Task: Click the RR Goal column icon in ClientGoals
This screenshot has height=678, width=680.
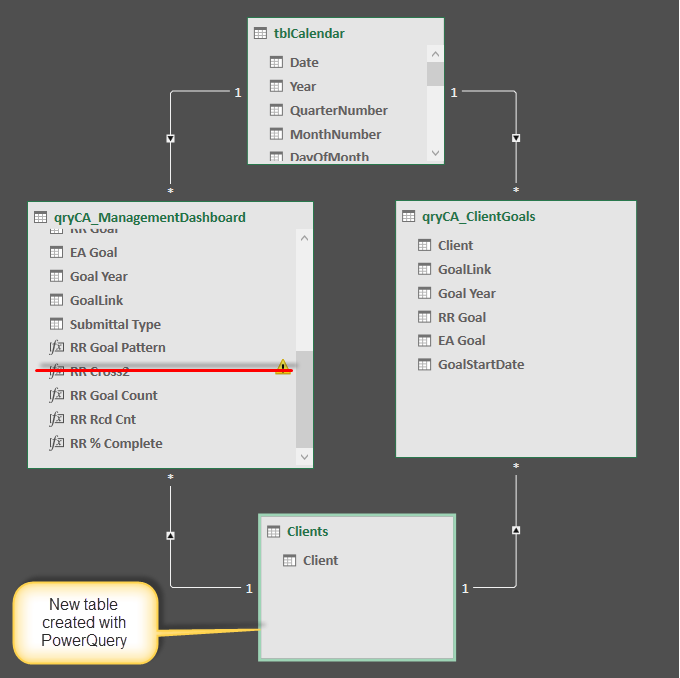Action: click(424, 317)
